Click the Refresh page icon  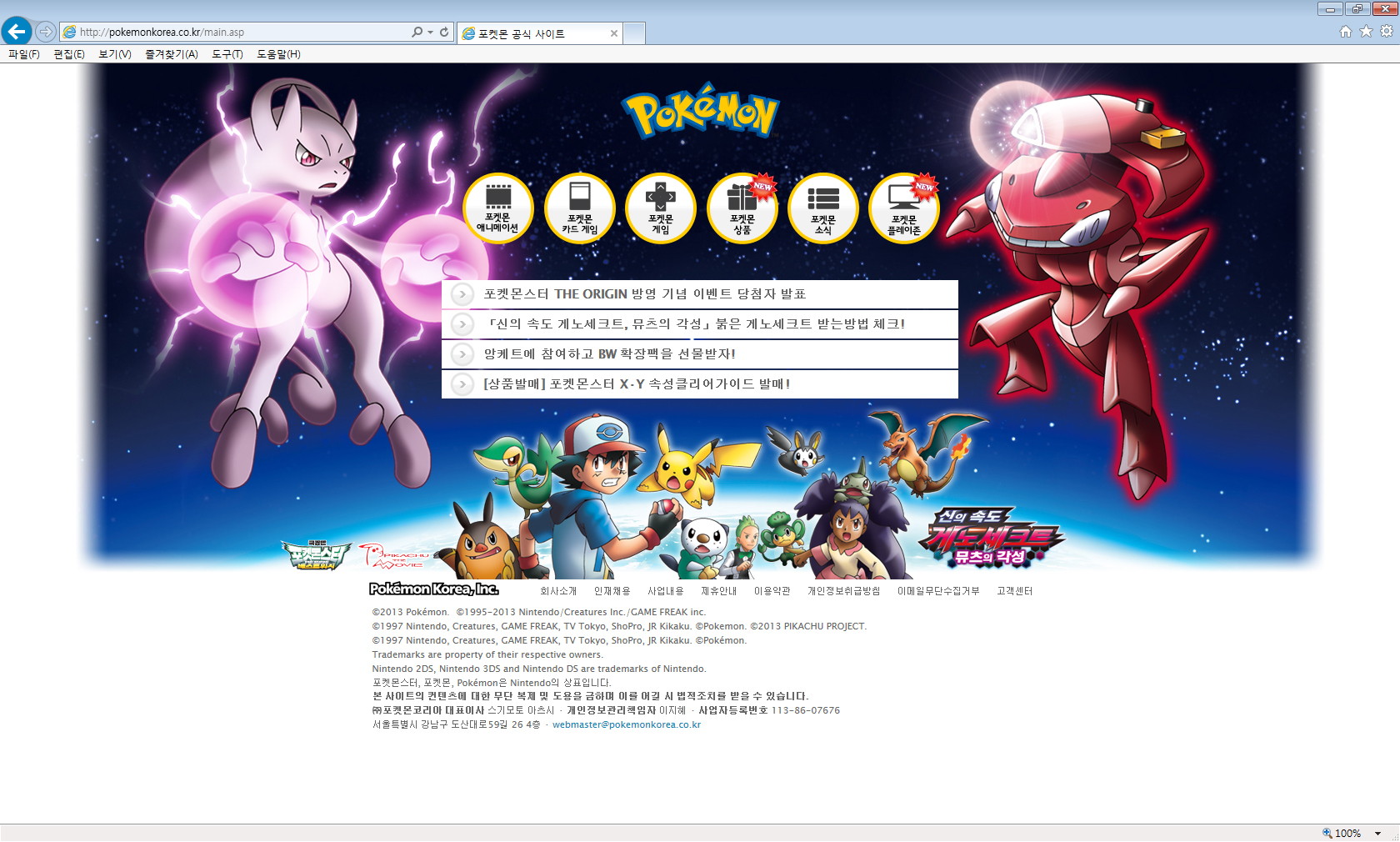click(444, 32)
